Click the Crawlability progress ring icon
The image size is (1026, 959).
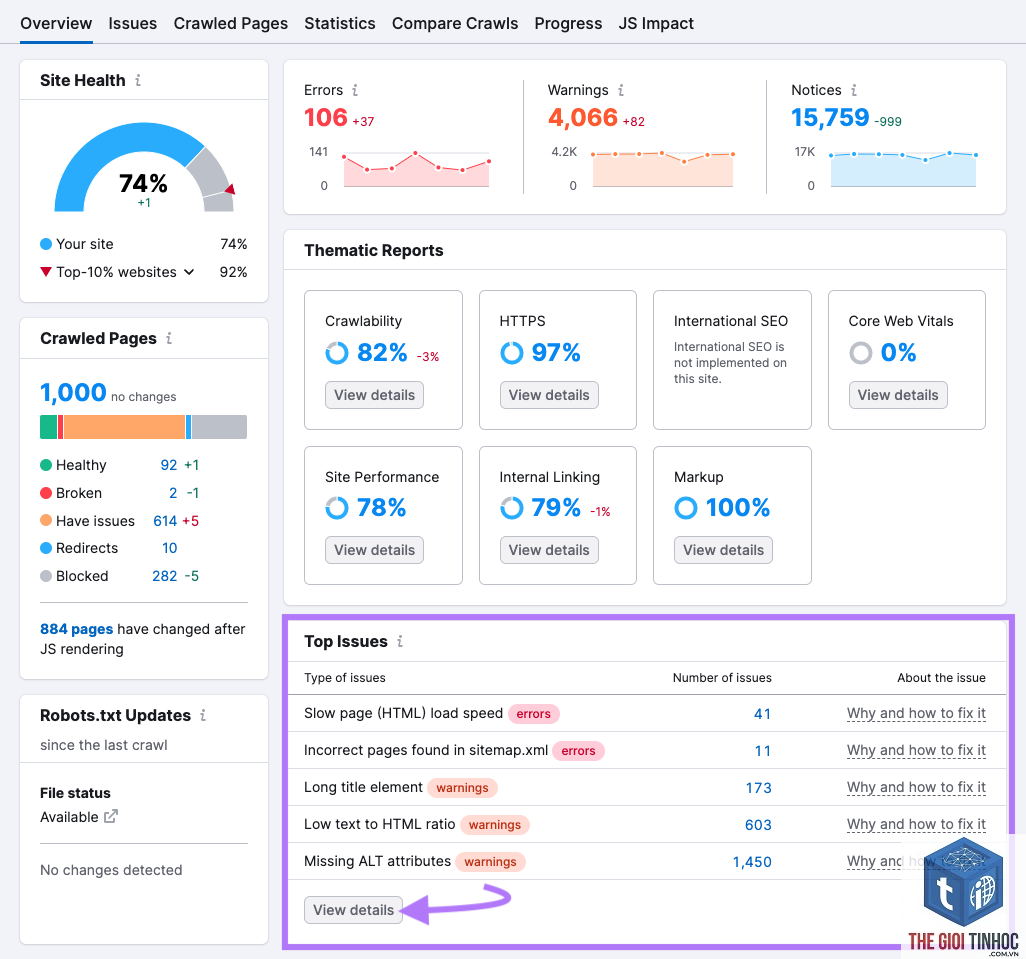point(337,353)
